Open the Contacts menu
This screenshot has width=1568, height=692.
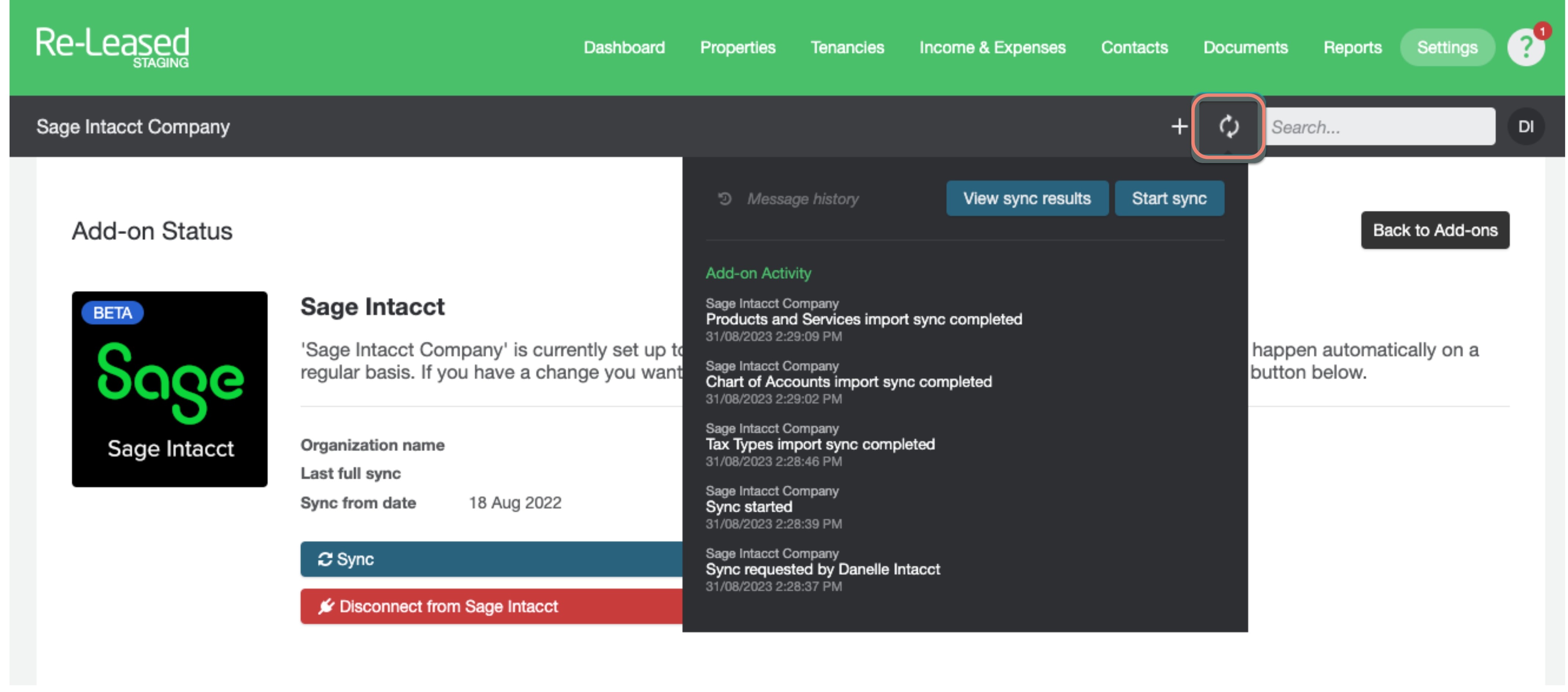pyautogui.click(x=1134, y=47)
